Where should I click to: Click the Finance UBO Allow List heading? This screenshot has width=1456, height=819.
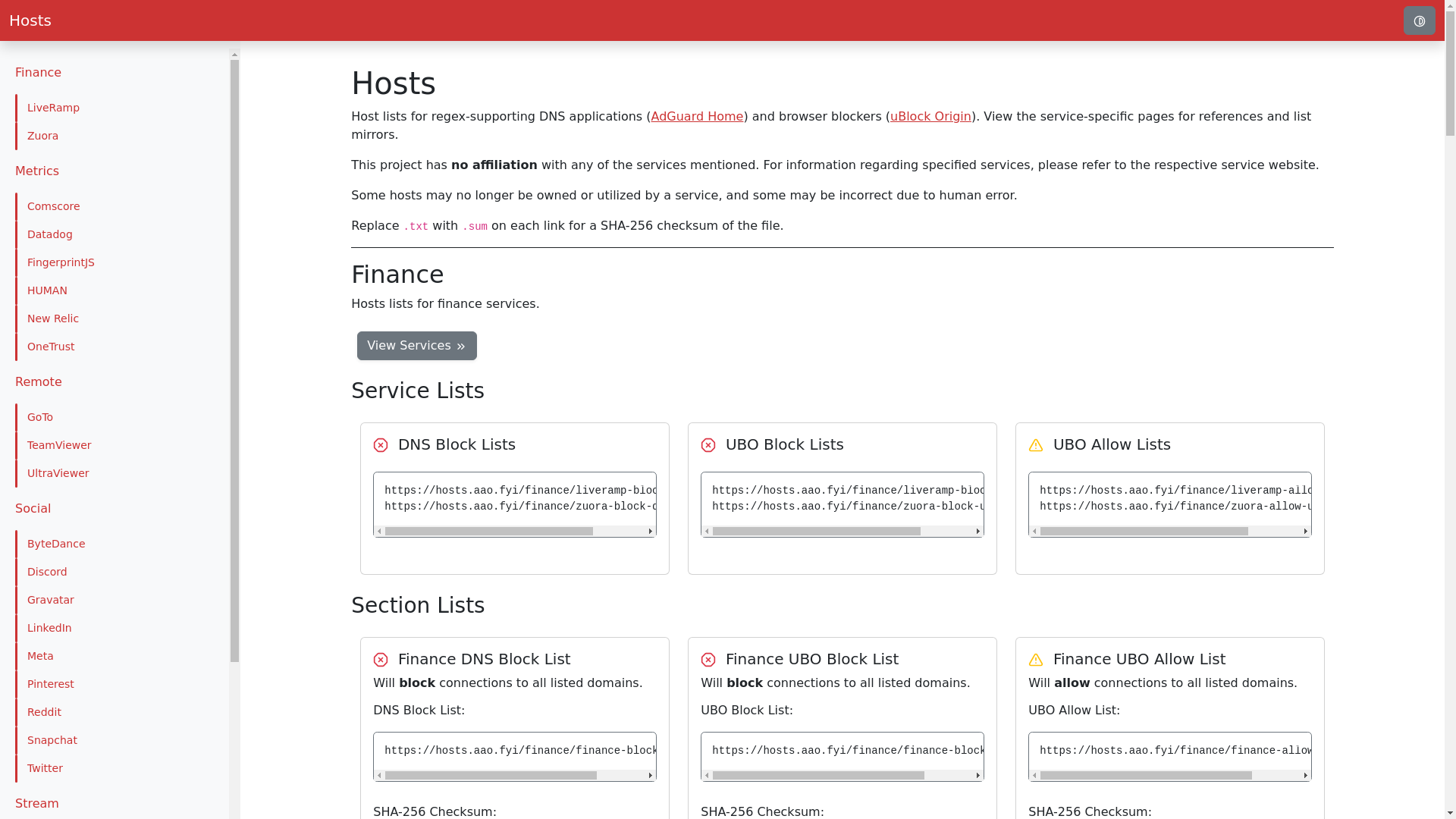click(x=1139, y=659)
